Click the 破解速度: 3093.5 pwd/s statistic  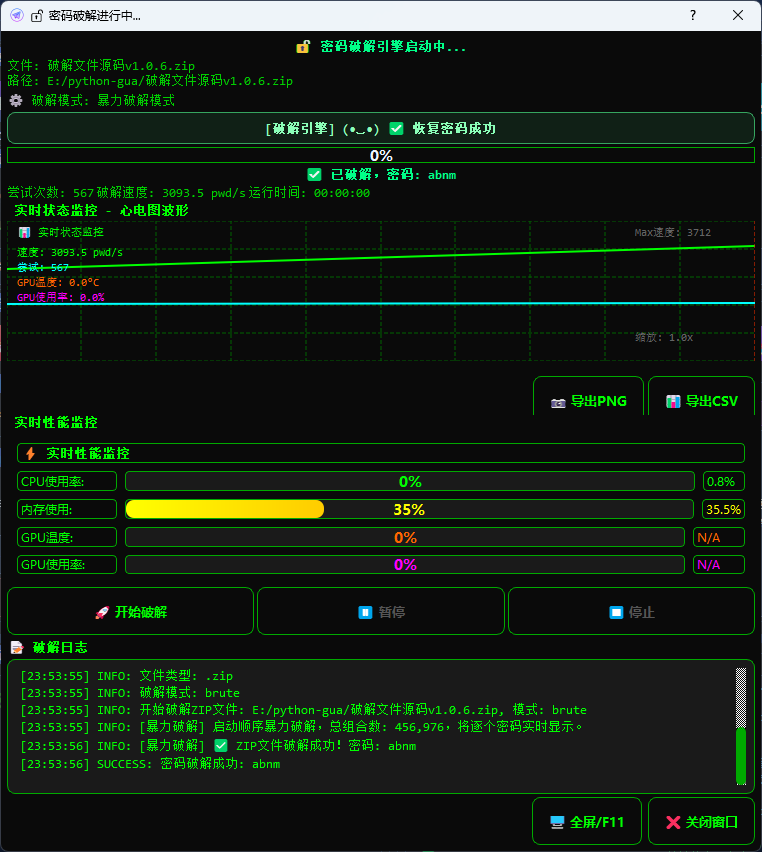coord(171,193)
